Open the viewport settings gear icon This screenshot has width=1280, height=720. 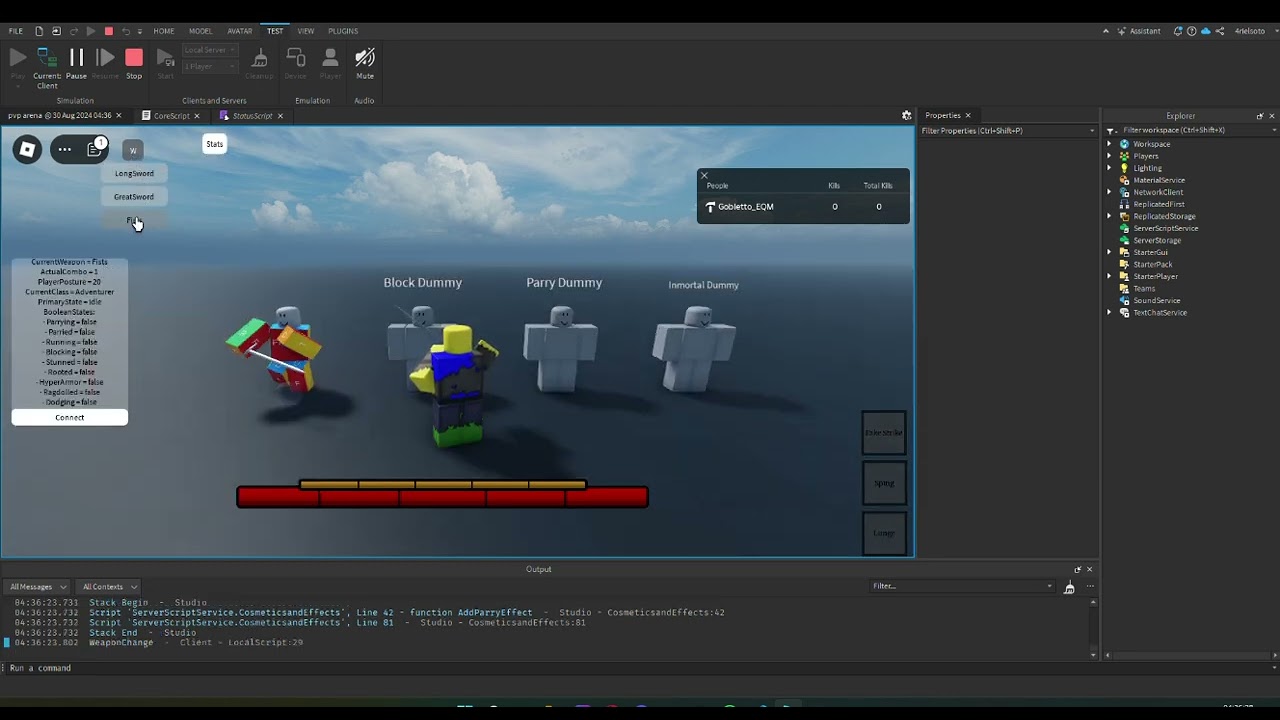(x=907, y=116)
